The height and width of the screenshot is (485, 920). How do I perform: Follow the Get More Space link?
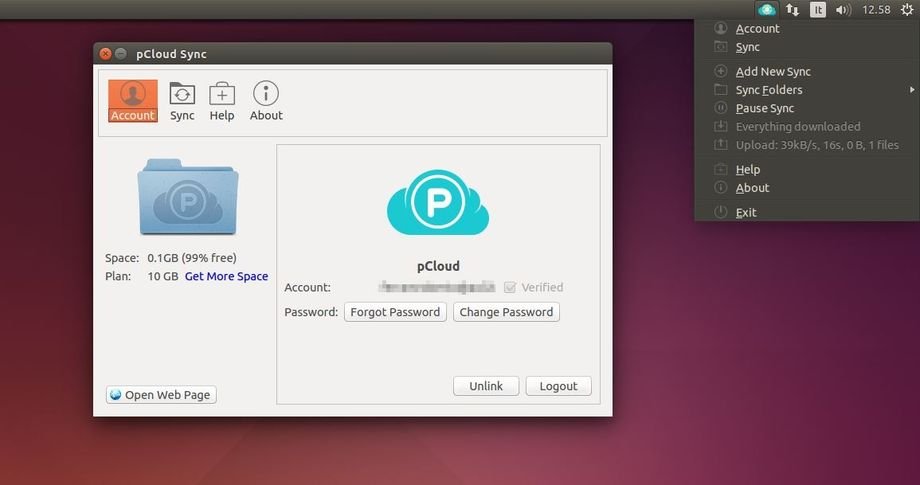[x=226, y=276]
